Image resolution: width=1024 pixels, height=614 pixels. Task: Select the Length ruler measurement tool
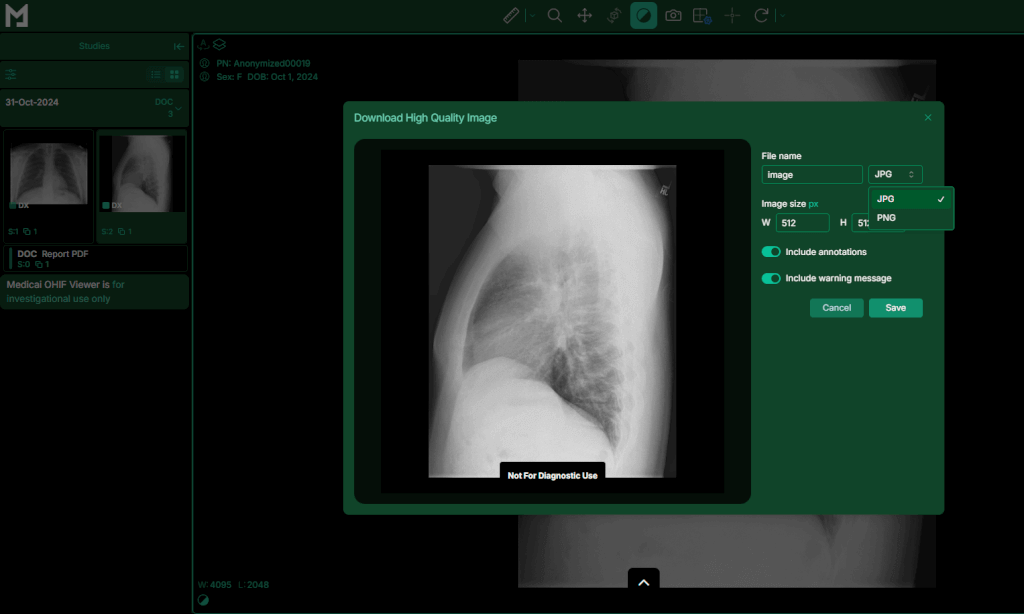[x=511, y=16]
